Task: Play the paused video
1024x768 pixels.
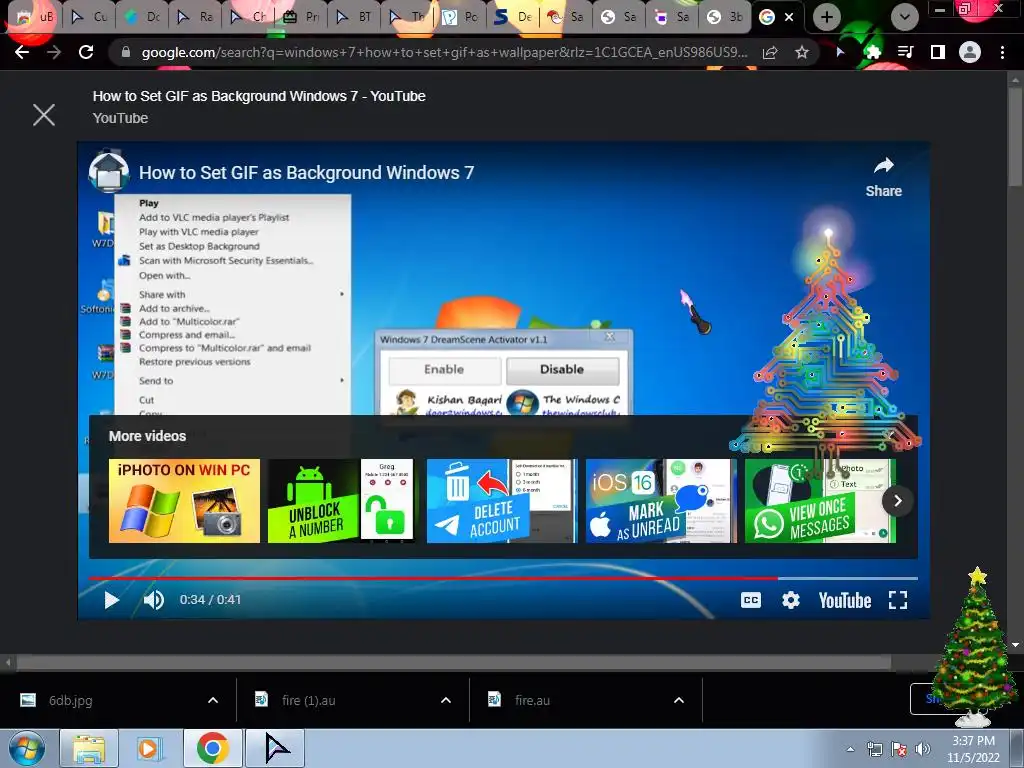Action: click(112, 600)
